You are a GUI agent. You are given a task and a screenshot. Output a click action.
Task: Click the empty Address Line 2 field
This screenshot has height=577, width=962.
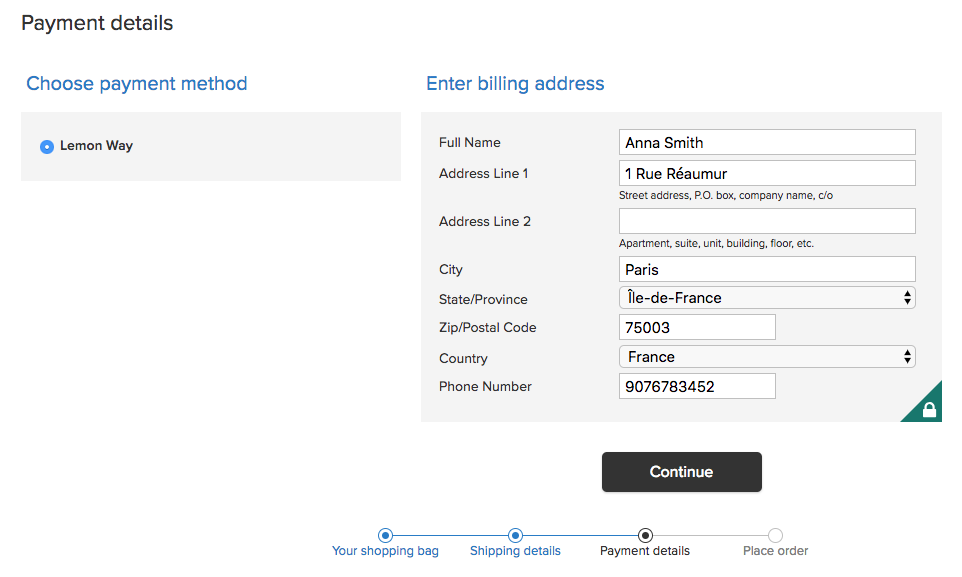click(767, 221)
